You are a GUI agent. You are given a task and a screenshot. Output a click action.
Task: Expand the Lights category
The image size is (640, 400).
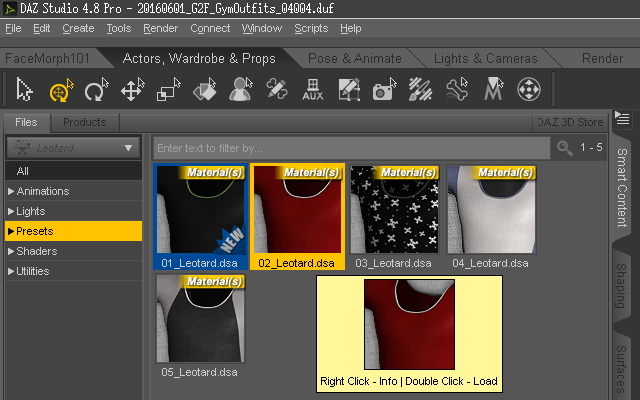click(11, 211)
